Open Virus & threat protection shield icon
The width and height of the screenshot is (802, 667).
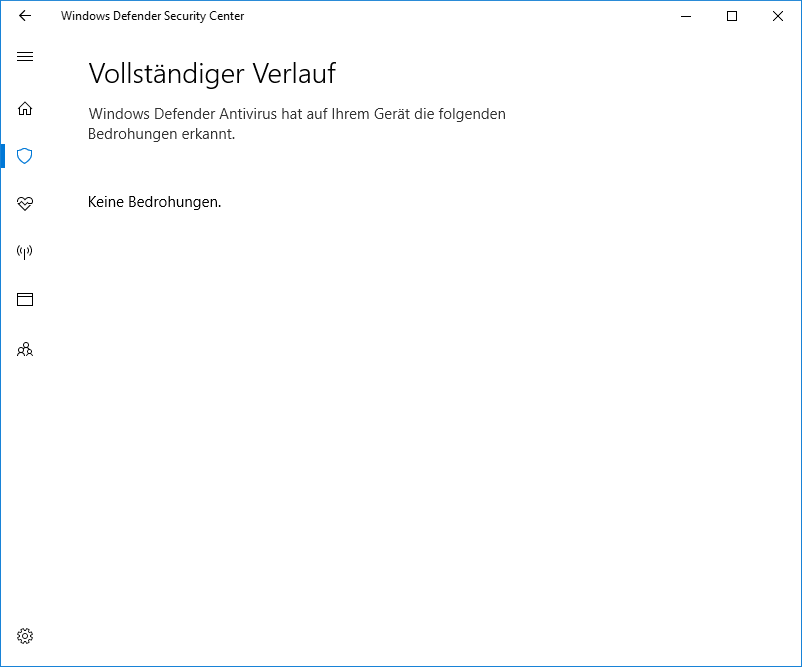point(25,155)
